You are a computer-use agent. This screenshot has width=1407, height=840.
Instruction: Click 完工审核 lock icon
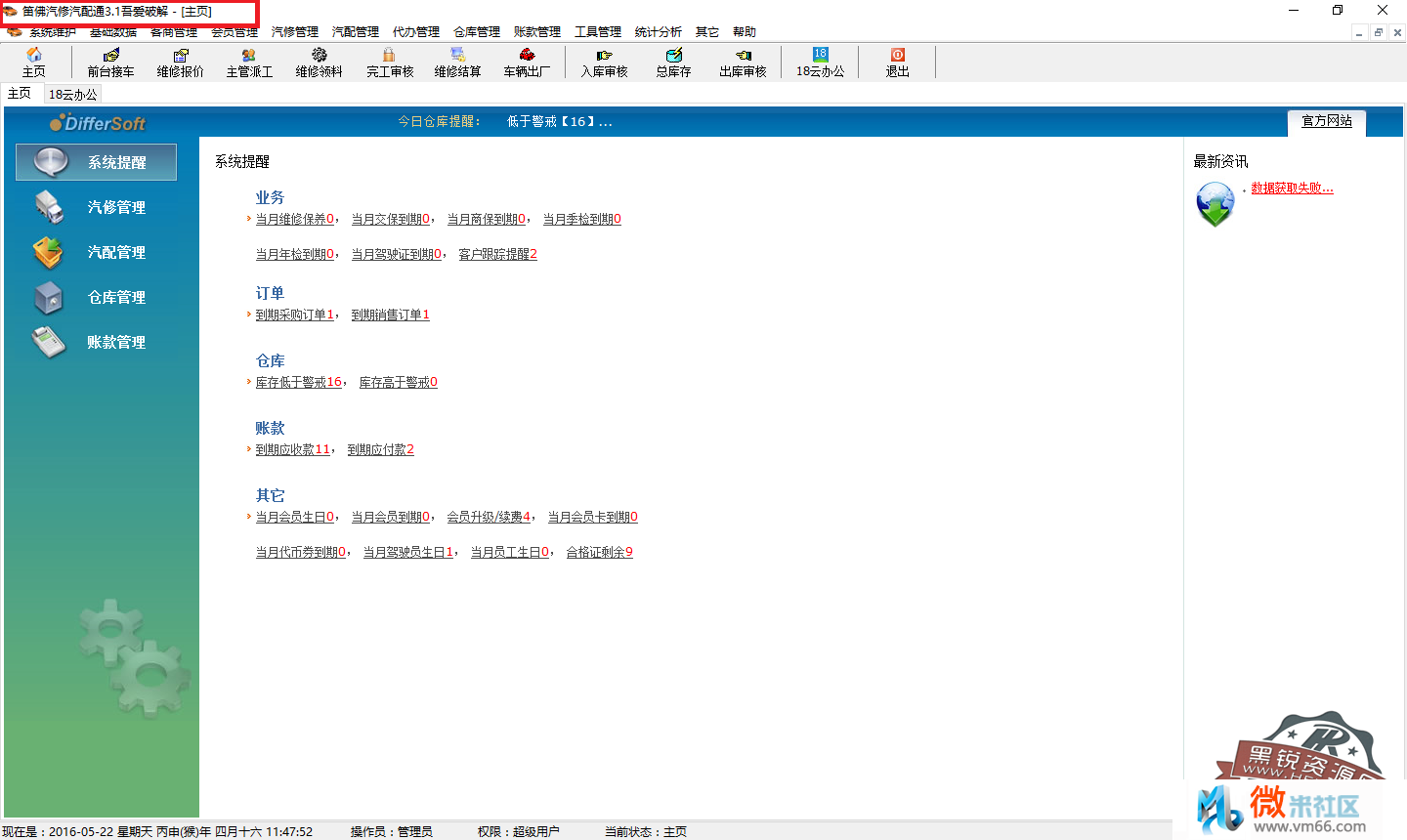point(390,63)
